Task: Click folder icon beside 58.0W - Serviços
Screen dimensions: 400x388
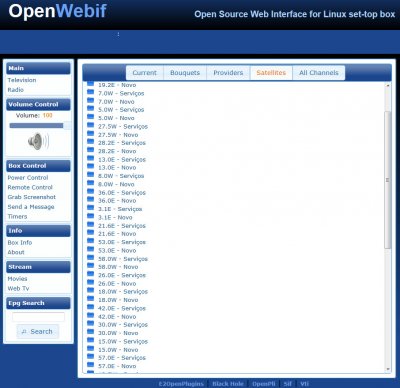Action: coord(90,257)
